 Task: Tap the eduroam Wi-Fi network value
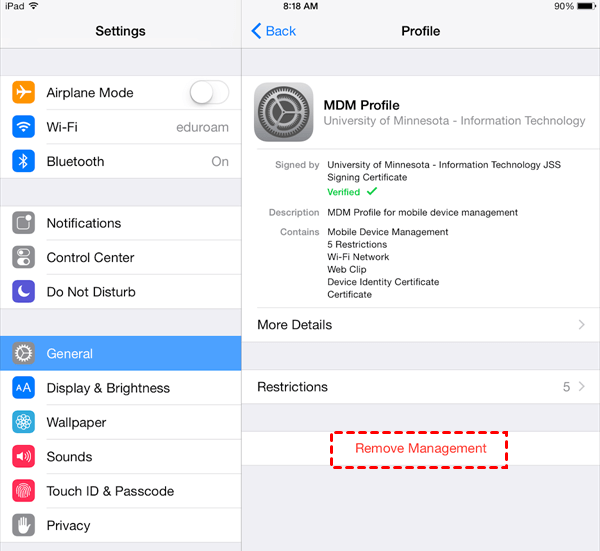tap(202, 127)
